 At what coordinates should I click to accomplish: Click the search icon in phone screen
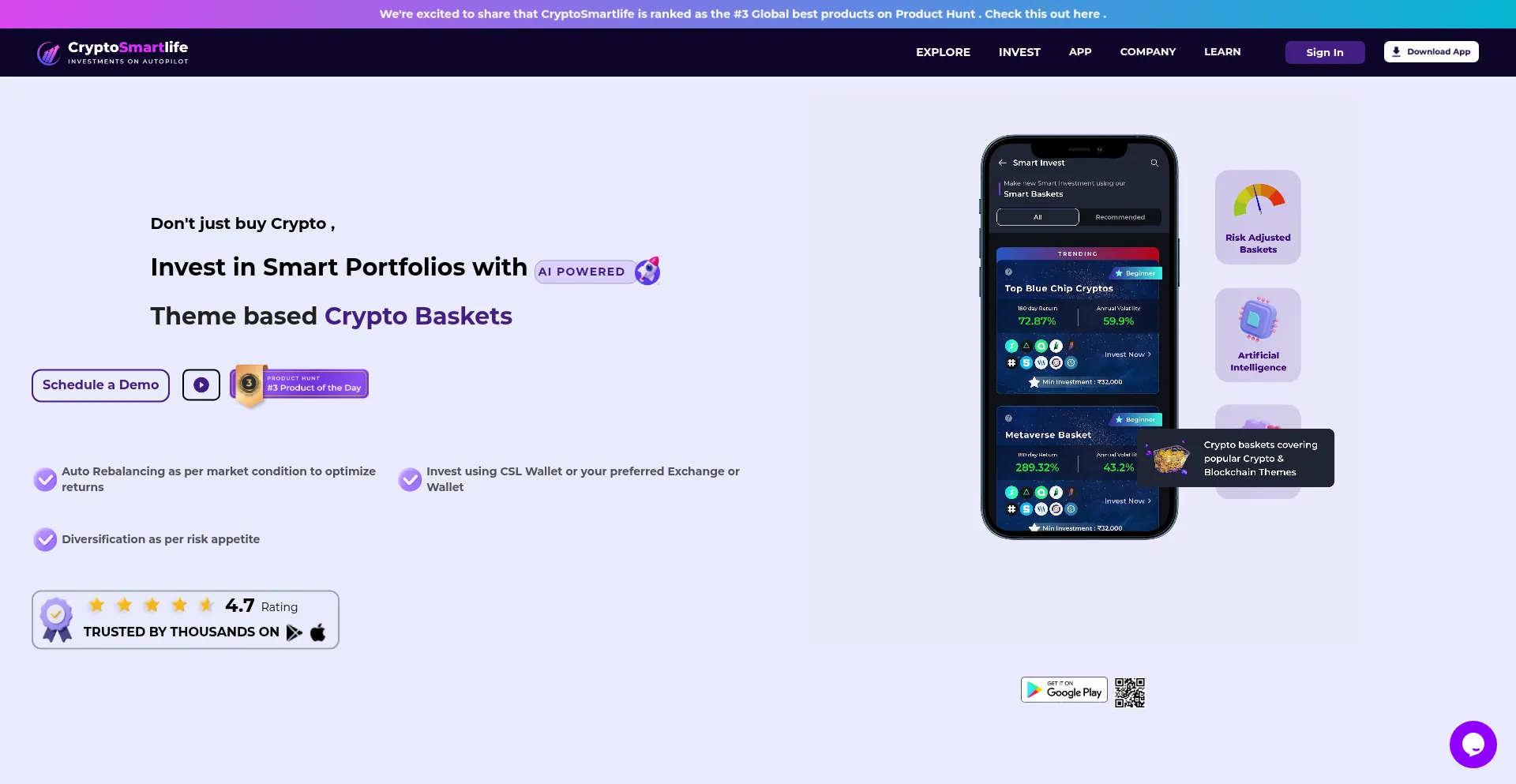pos(1154,163)
